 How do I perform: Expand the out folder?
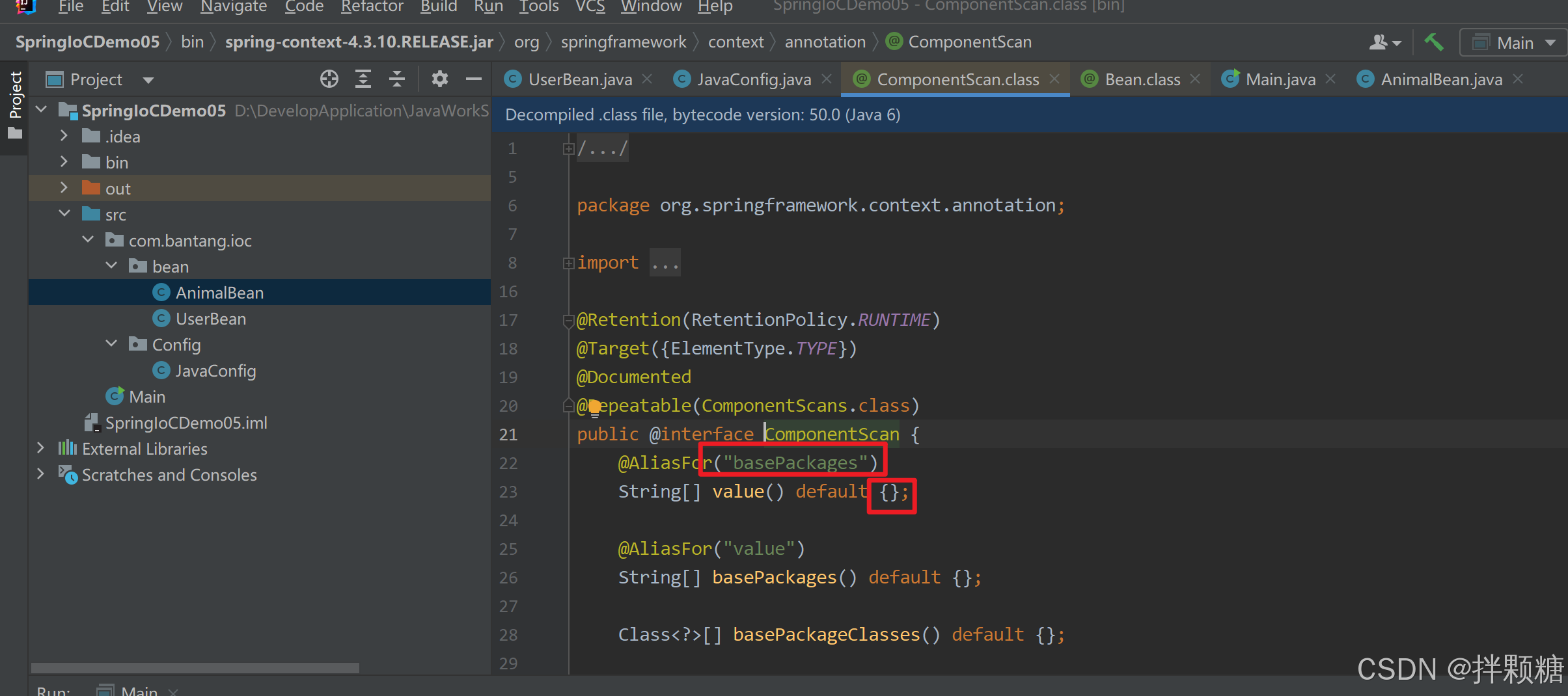pos(64,188)
